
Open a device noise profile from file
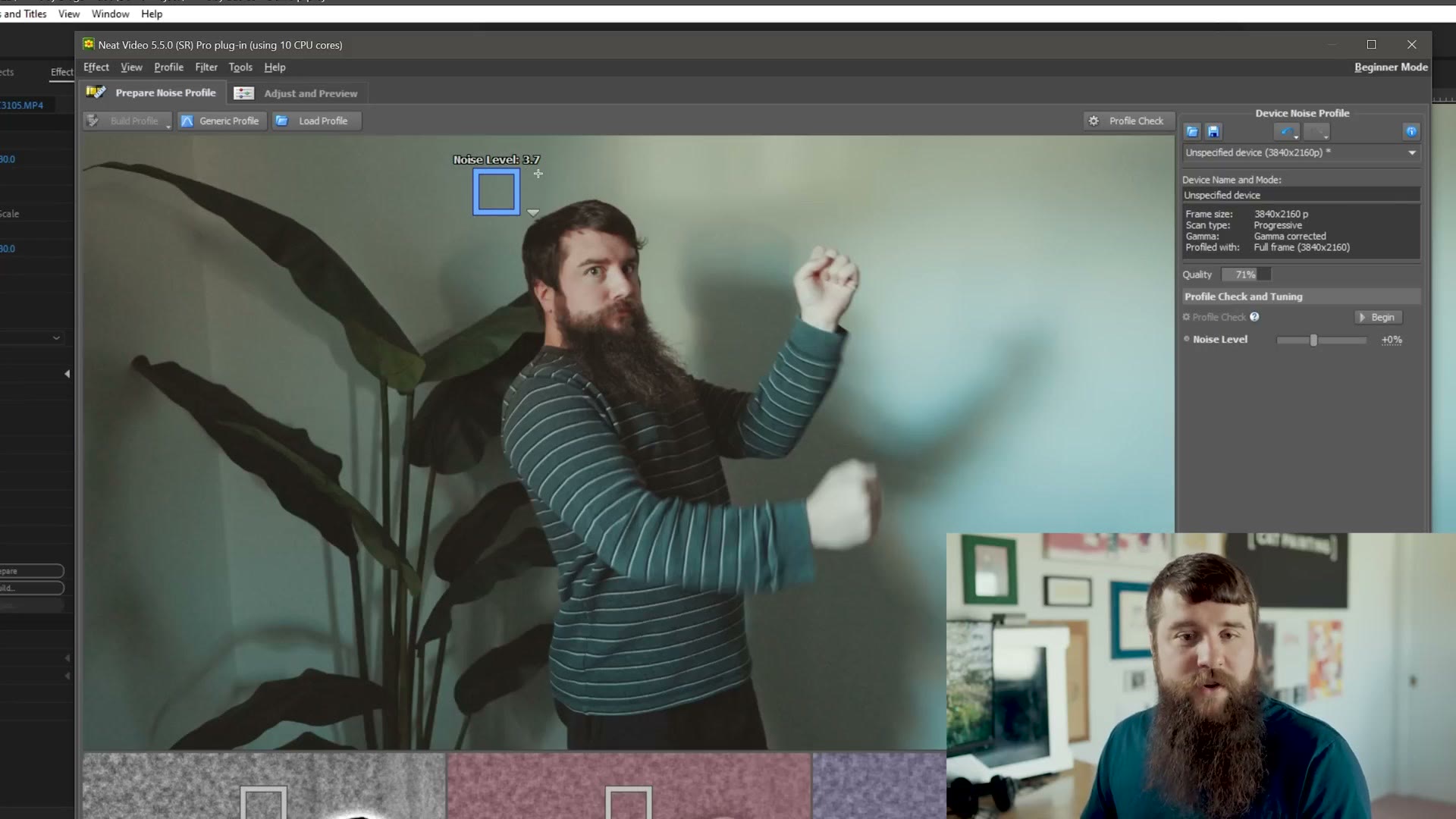(1192, 132)
